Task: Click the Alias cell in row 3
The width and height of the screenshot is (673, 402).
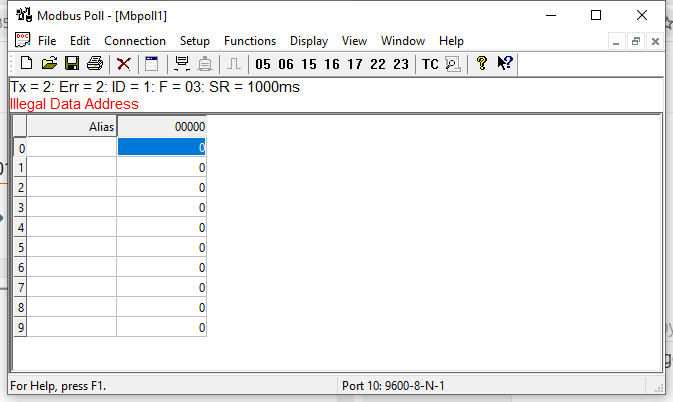Action: point(72,208)
